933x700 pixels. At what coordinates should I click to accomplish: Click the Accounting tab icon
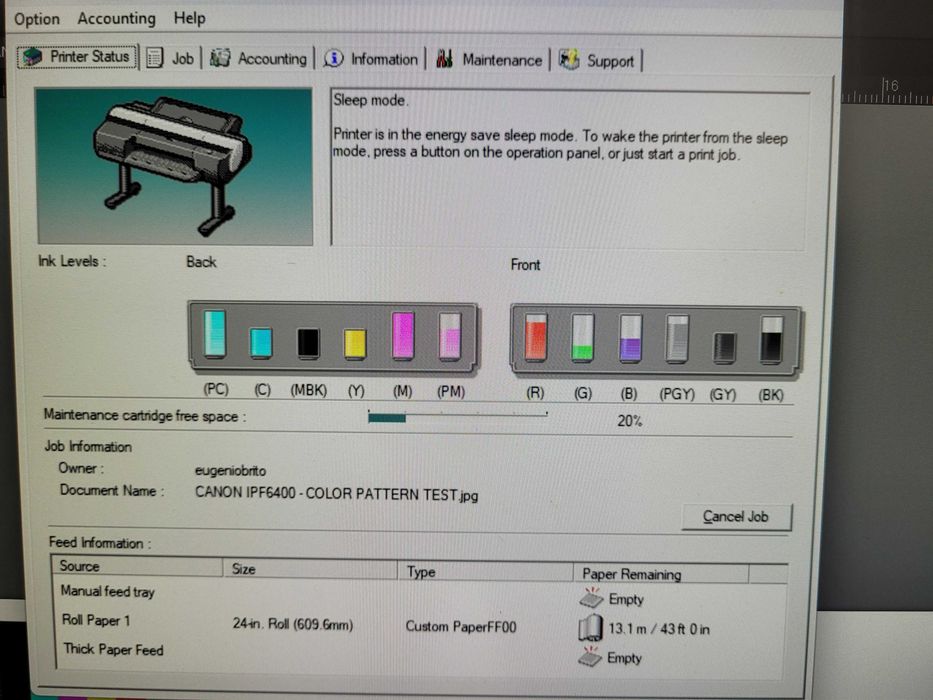(220, 58)
